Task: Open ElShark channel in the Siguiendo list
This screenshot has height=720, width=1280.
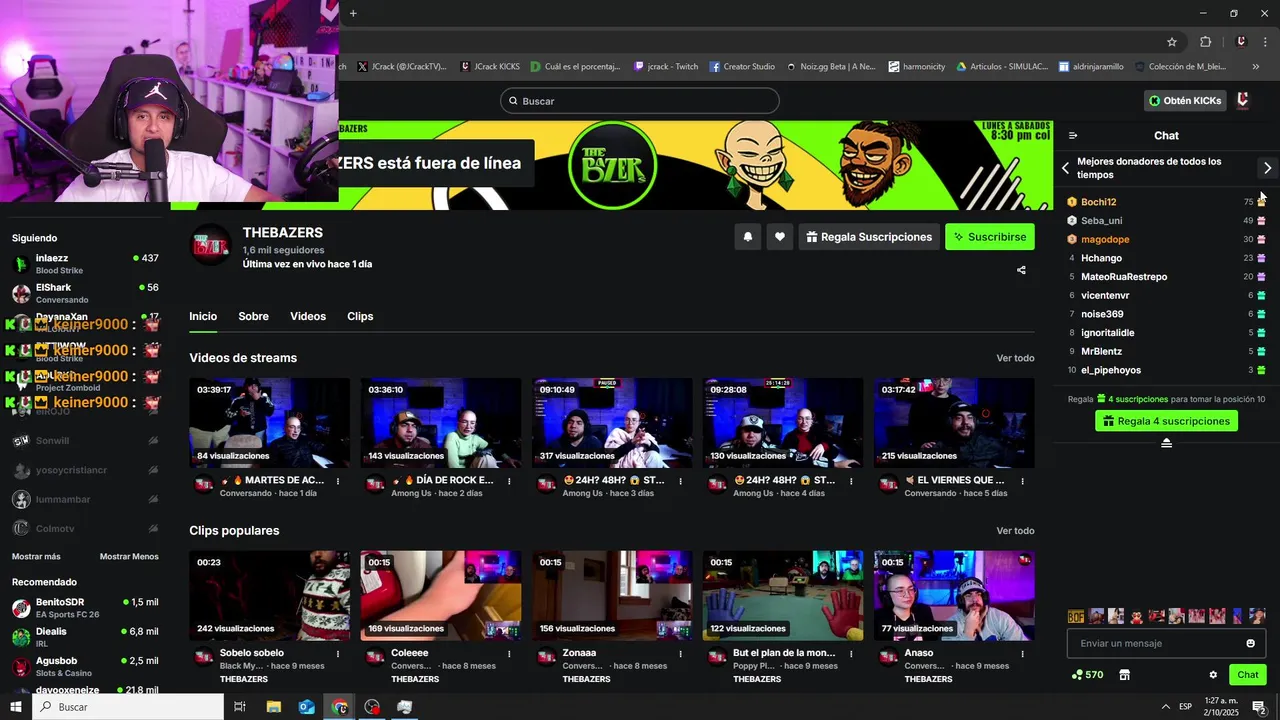Action: coord(85,293)
